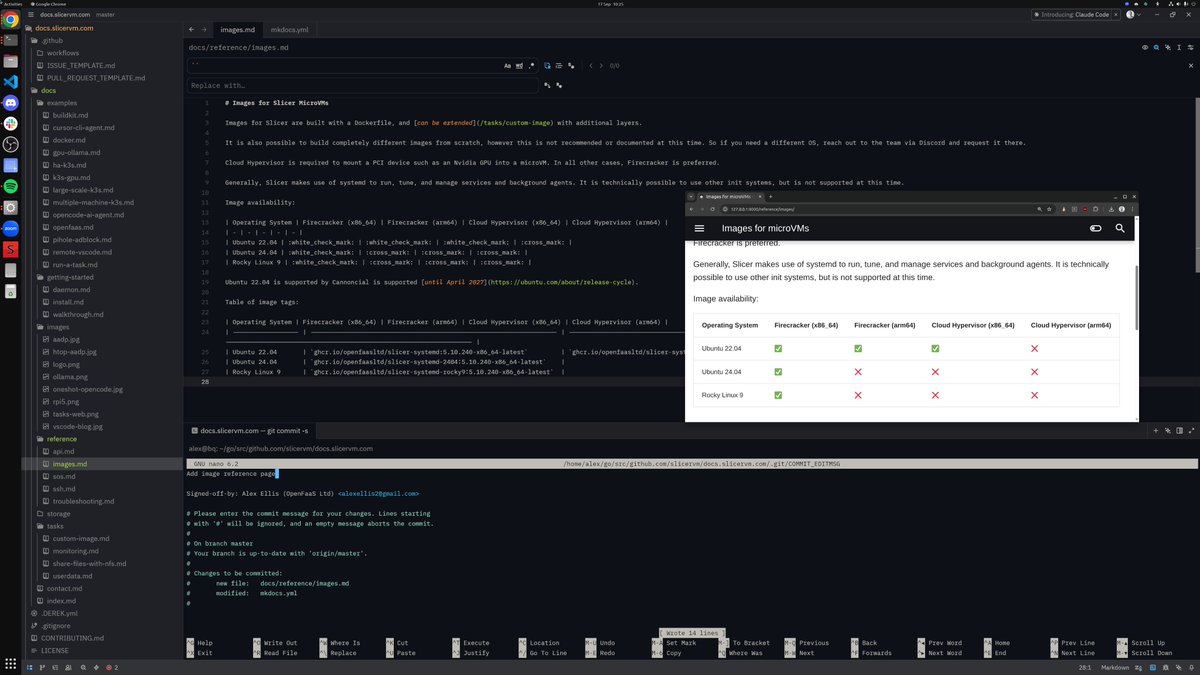This screenshot has height=675, width=1200.
Task: Open ISSUE_TEMPLATE.md in the file tree
Action: coord(83,65)
